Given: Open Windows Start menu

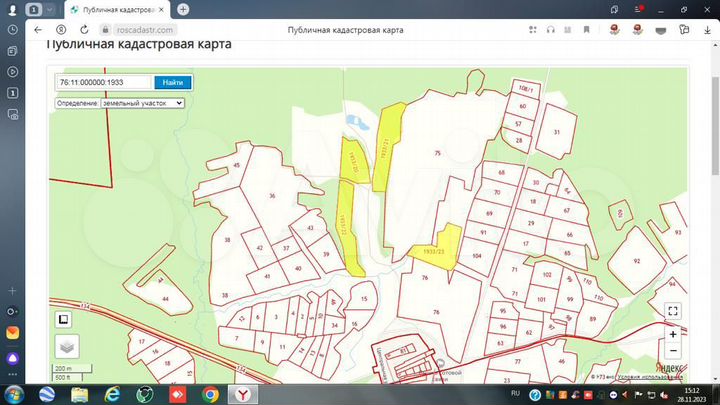Looking at the screenshot, I should 13,394.
